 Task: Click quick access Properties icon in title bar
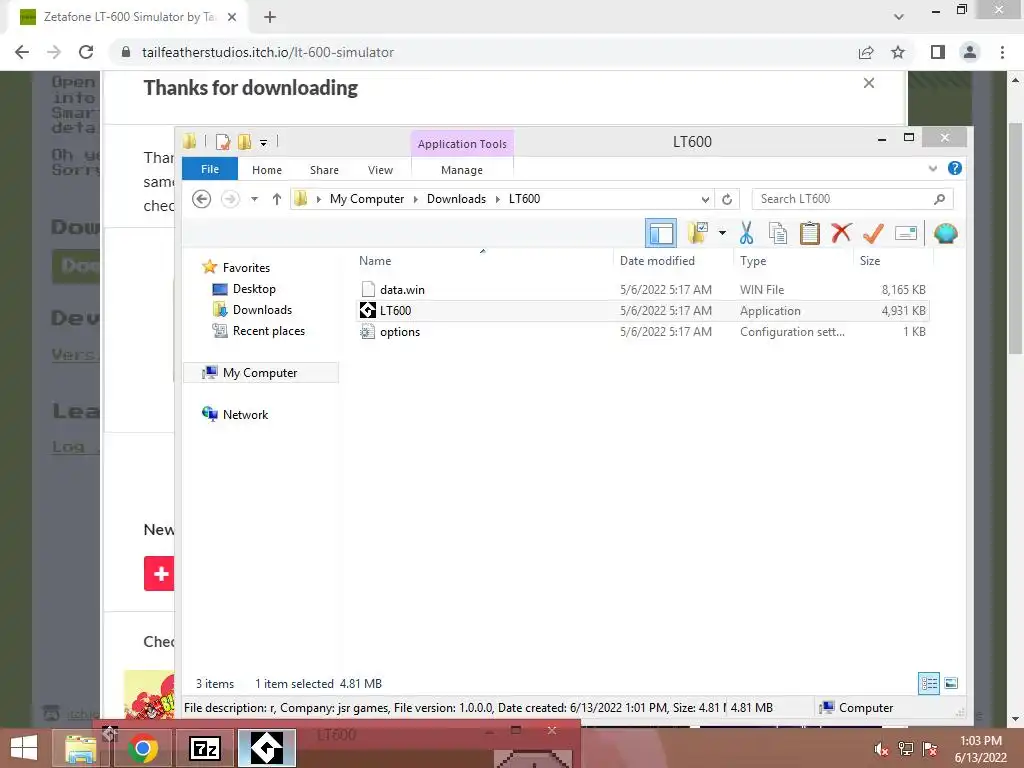point(223,141)
